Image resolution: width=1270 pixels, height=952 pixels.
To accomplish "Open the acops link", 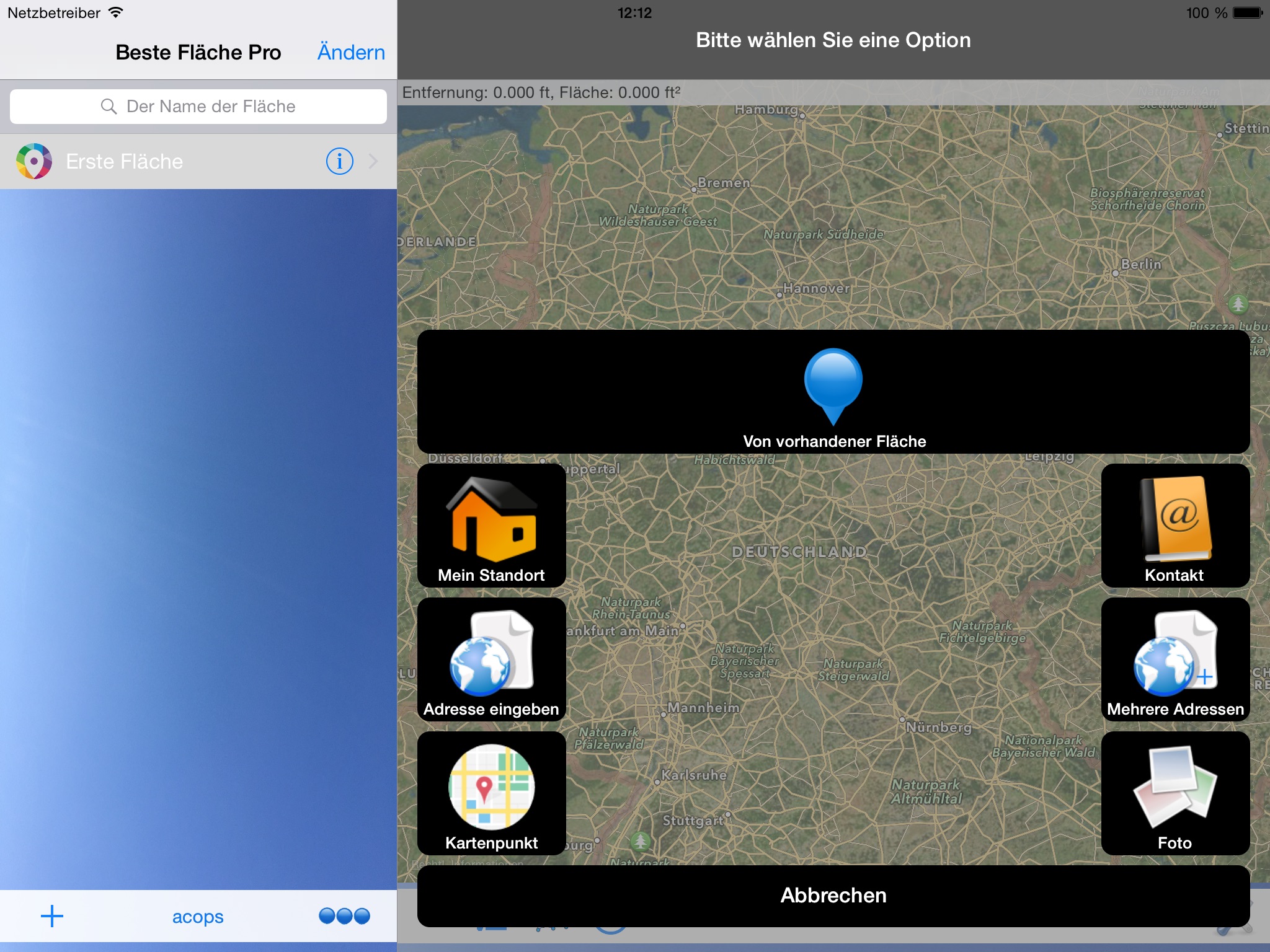I will [x=198, y=917].
